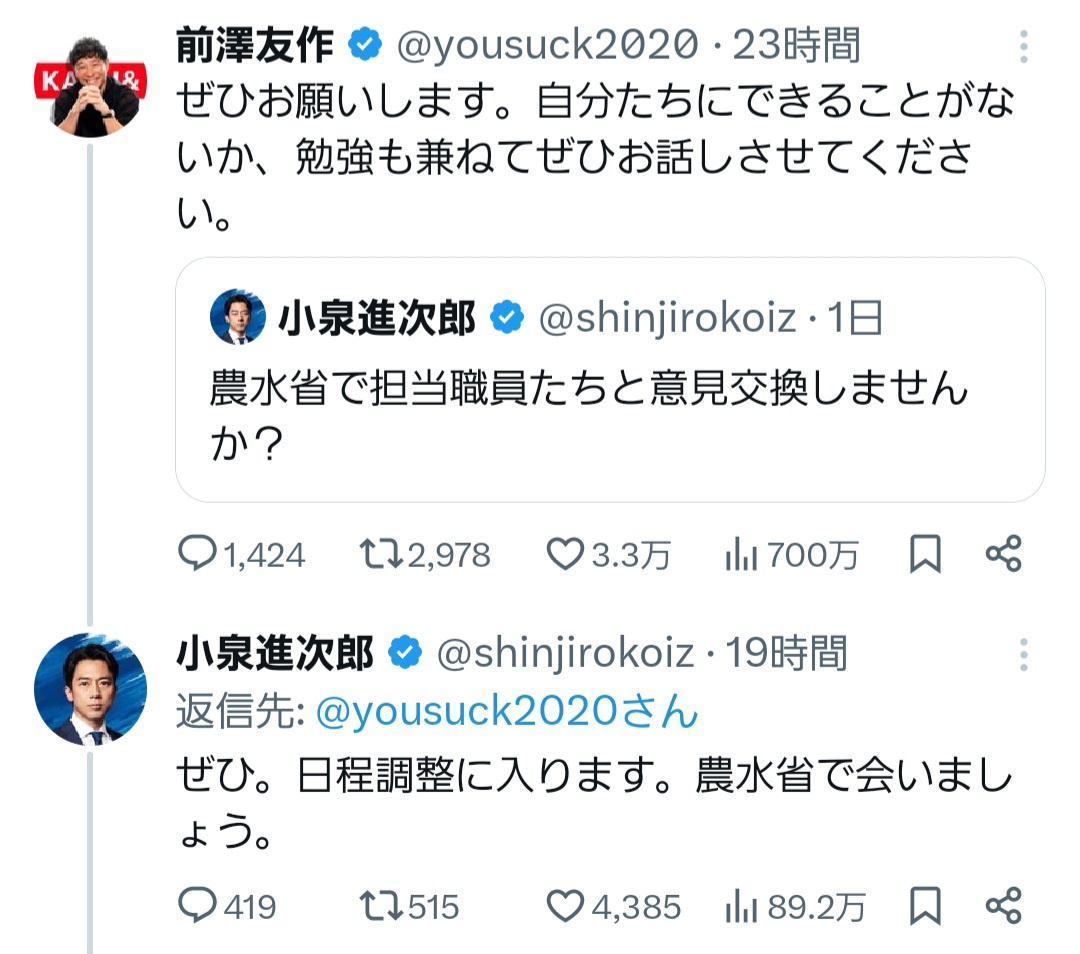This screenshot has width=1080, height=954.
Task: Share the 小泉進次郎 reply post
Action: coord(1003,906)
